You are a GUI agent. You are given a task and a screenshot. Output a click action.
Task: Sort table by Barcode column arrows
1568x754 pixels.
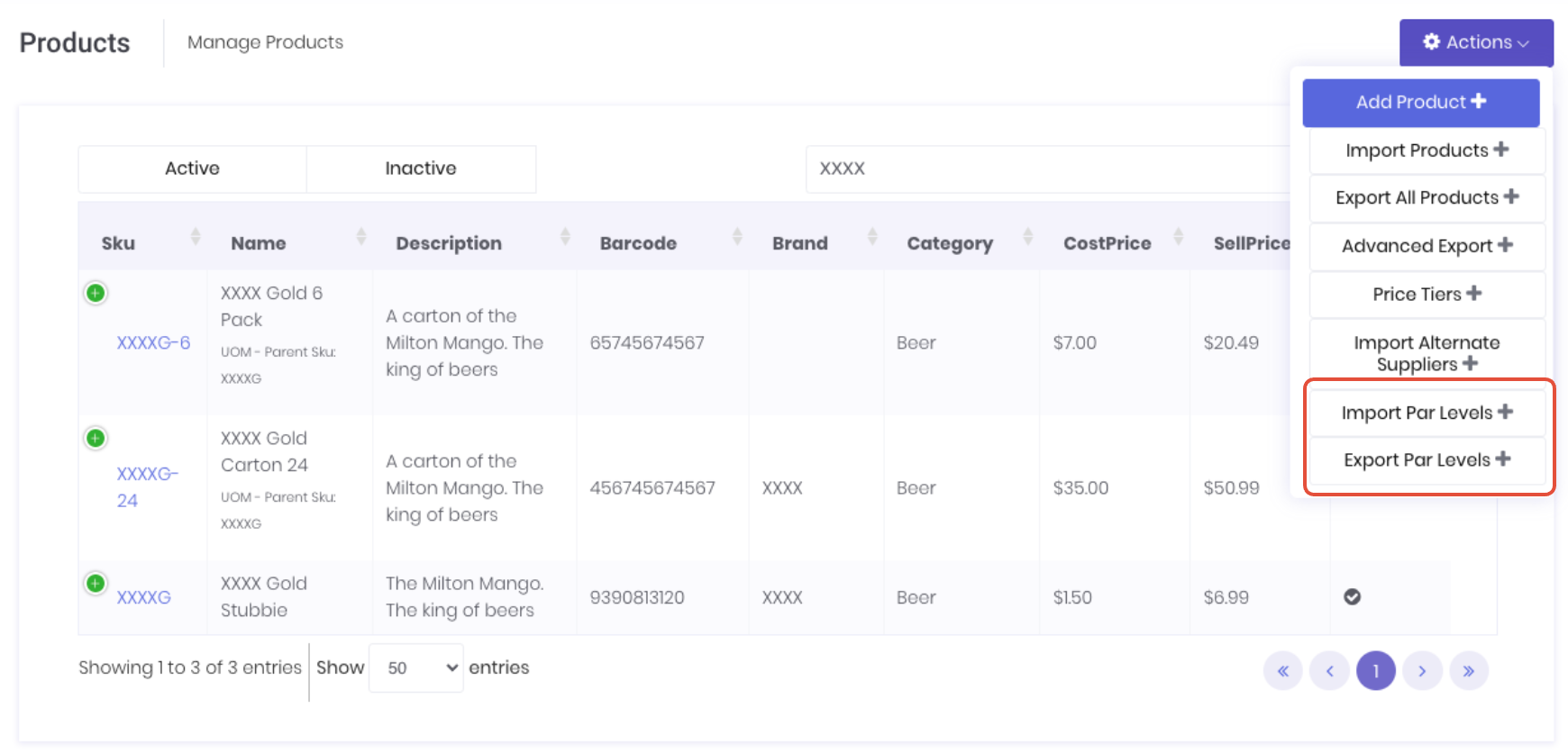tap(737, 238)
